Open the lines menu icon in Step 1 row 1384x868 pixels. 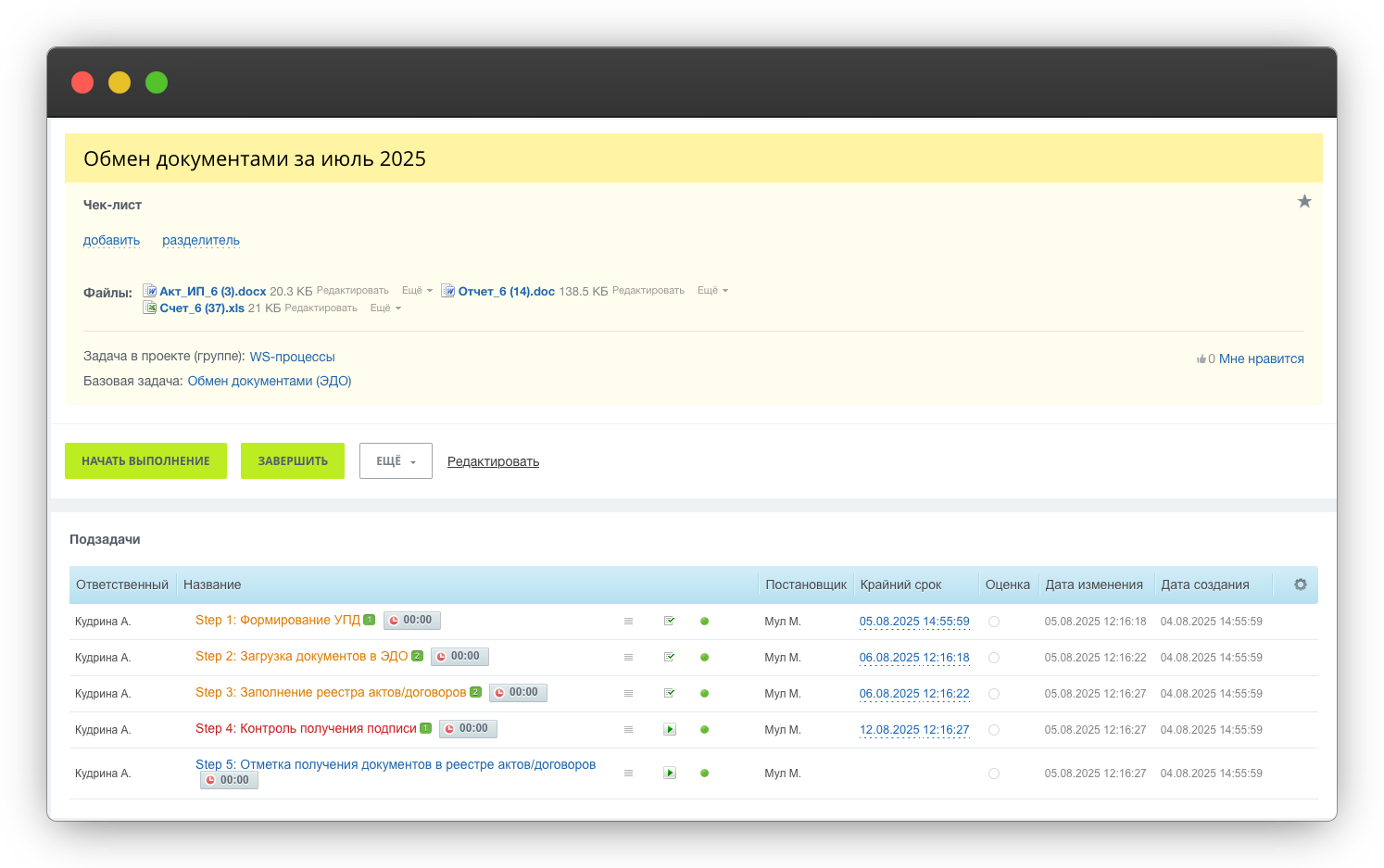(628, 622)
